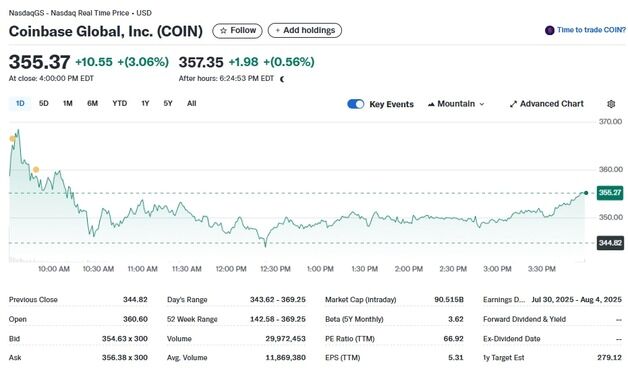
Task: Click the mountain chart type icon
Action: pyautogui.click(x=431, y=104)
